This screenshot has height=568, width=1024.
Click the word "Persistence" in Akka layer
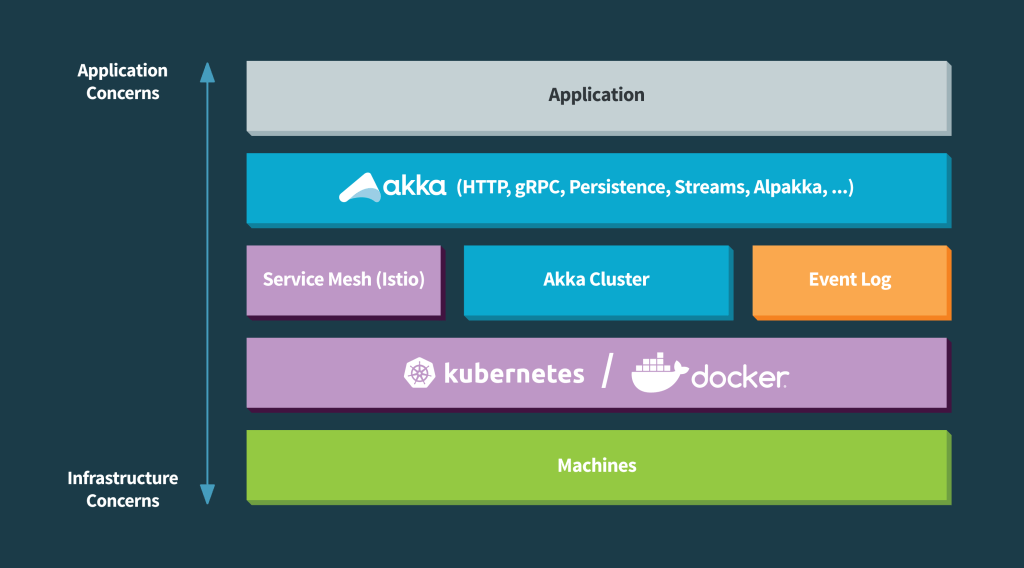(619, 187)
